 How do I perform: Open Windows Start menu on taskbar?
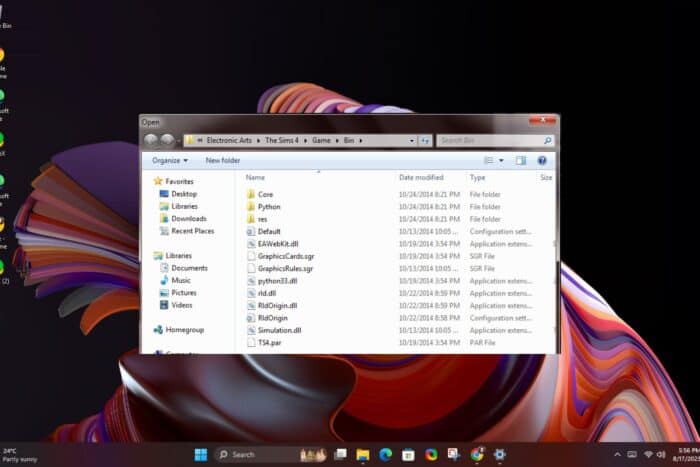click(x=200, y=454)
